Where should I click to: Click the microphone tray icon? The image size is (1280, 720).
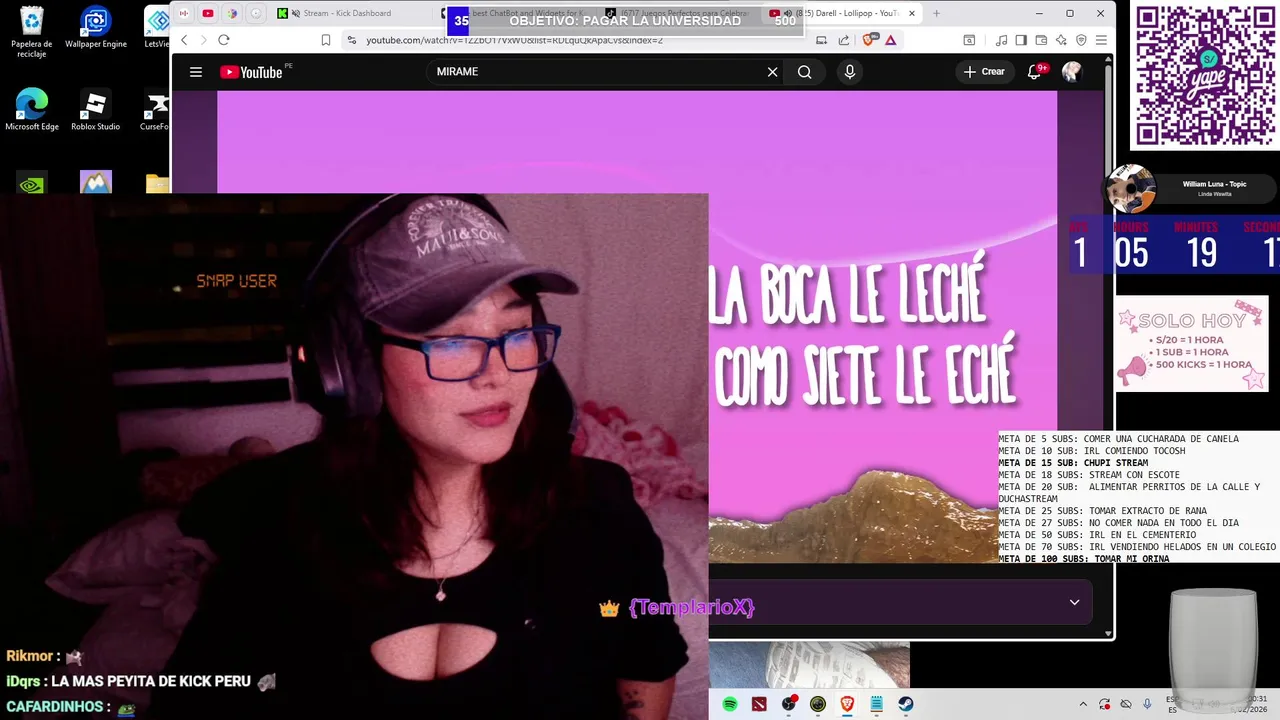point(1147,704)
